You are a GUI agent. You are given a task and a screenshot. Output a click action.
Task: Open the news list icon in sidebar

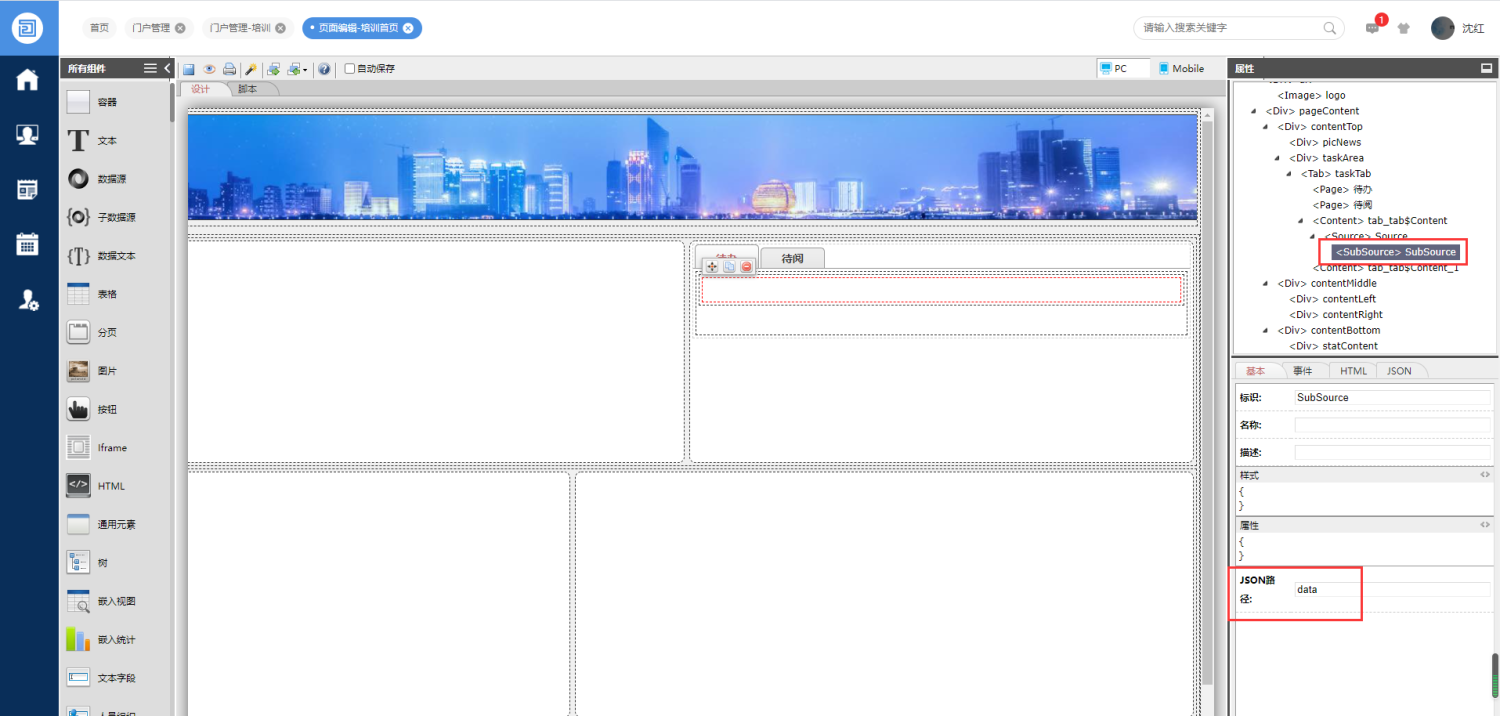28,190
